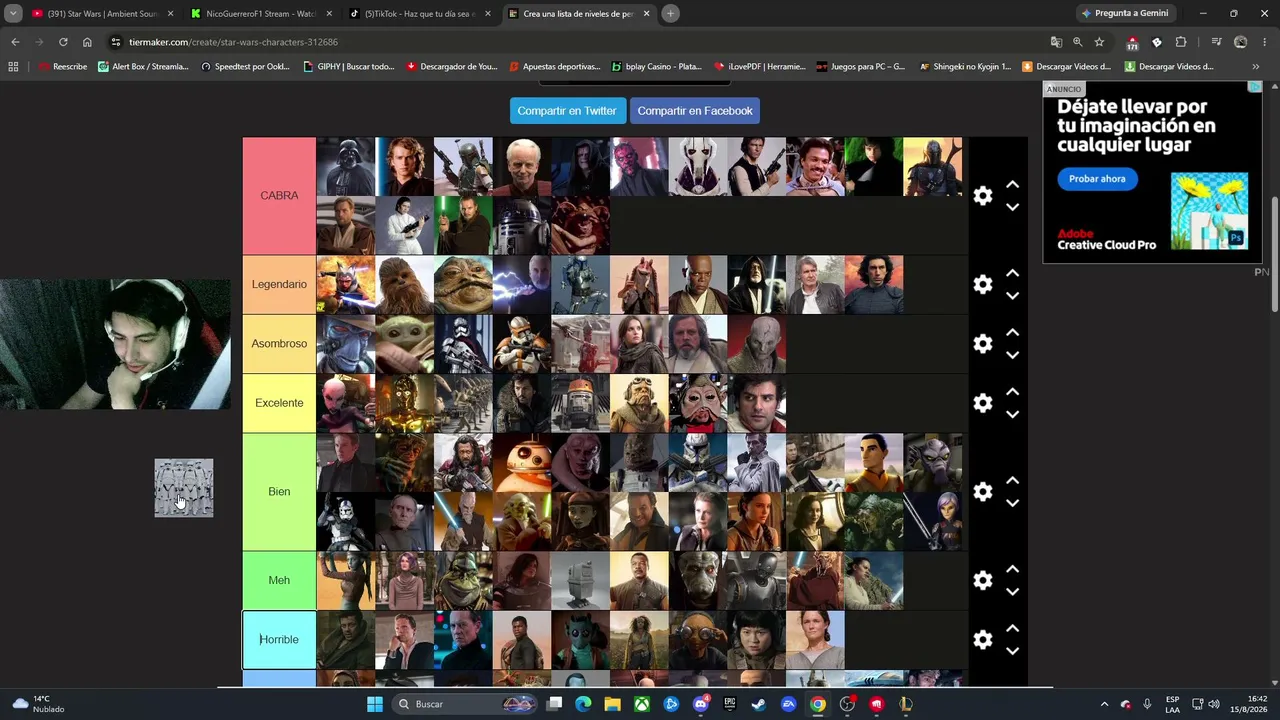This screenshot has height=720, width=1280.
Task: Open the Extensions puzzle menu
Action: pyautogui.click(x=1181, y=42)
